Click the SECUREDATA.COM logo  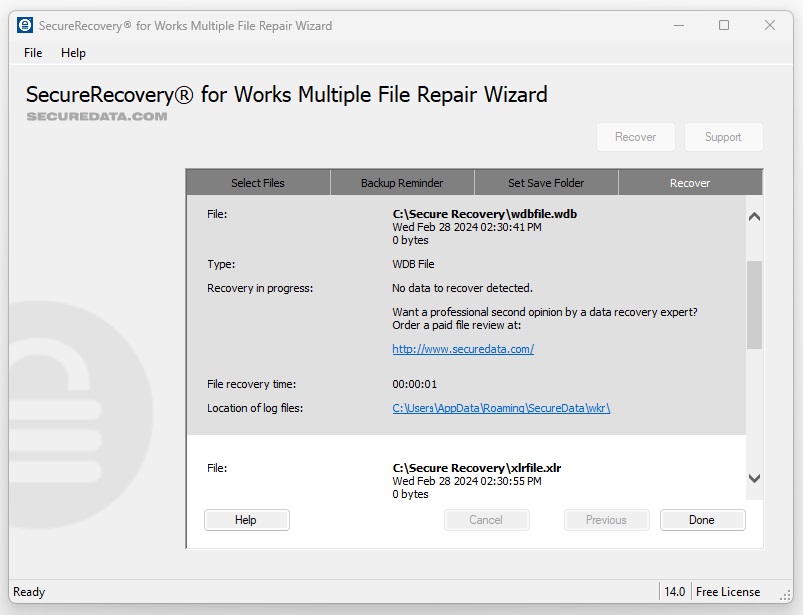point(95,116)
